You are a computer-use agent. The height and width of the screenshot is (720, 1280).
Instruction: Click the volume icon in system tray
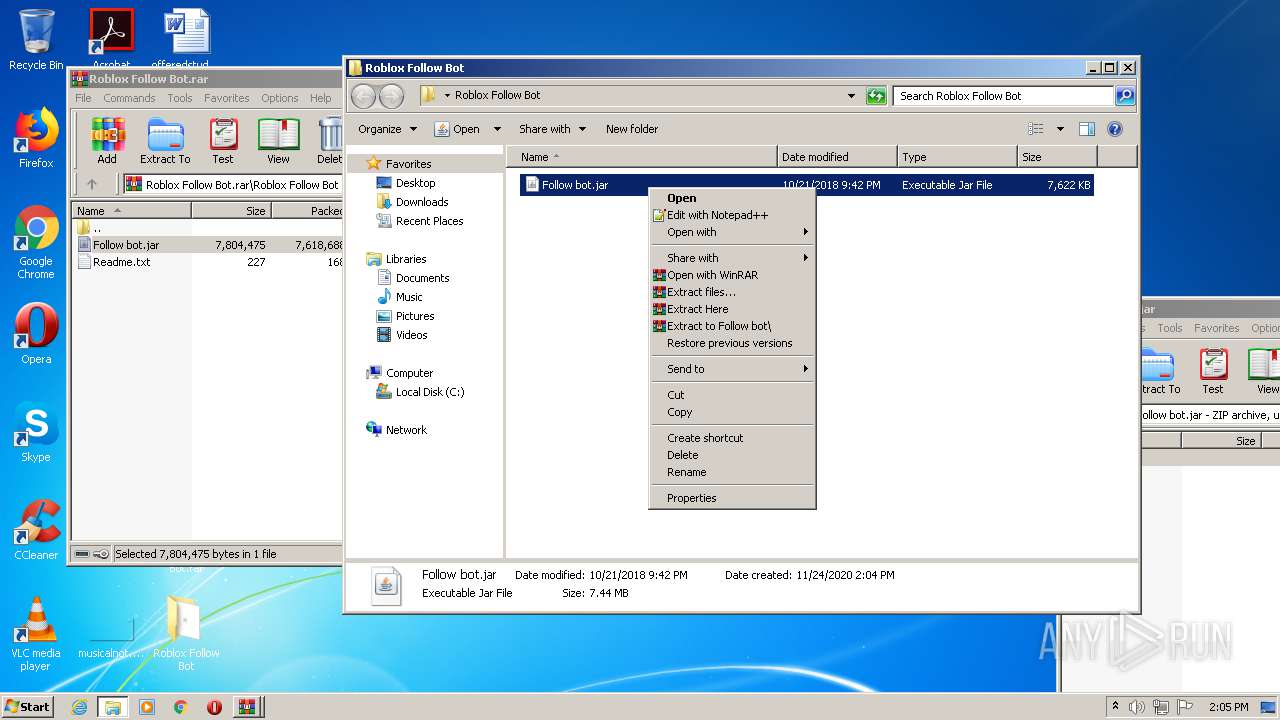pos(1136,707)
